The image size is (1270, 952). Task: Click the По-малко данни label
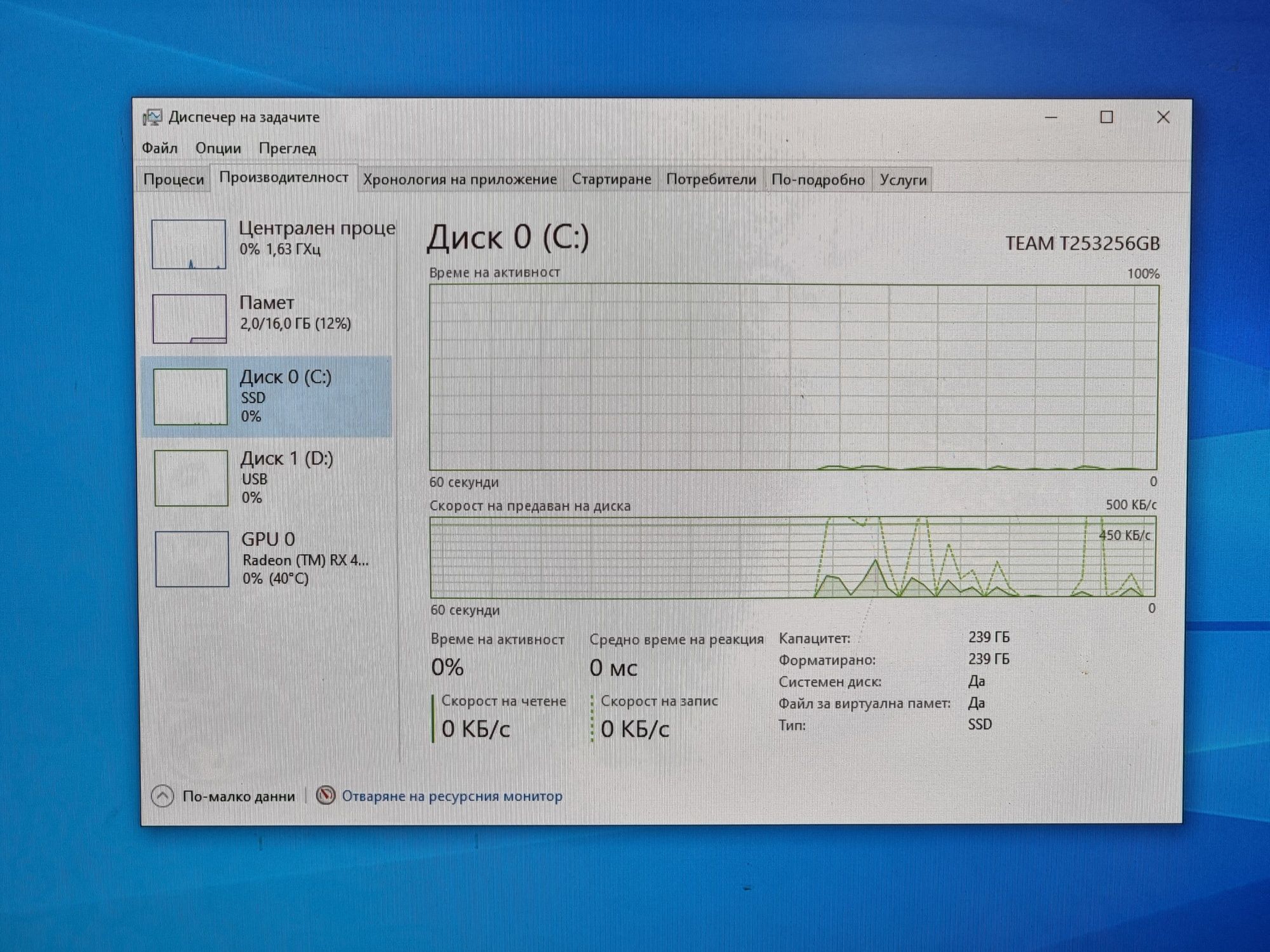[x=239, y=797]
